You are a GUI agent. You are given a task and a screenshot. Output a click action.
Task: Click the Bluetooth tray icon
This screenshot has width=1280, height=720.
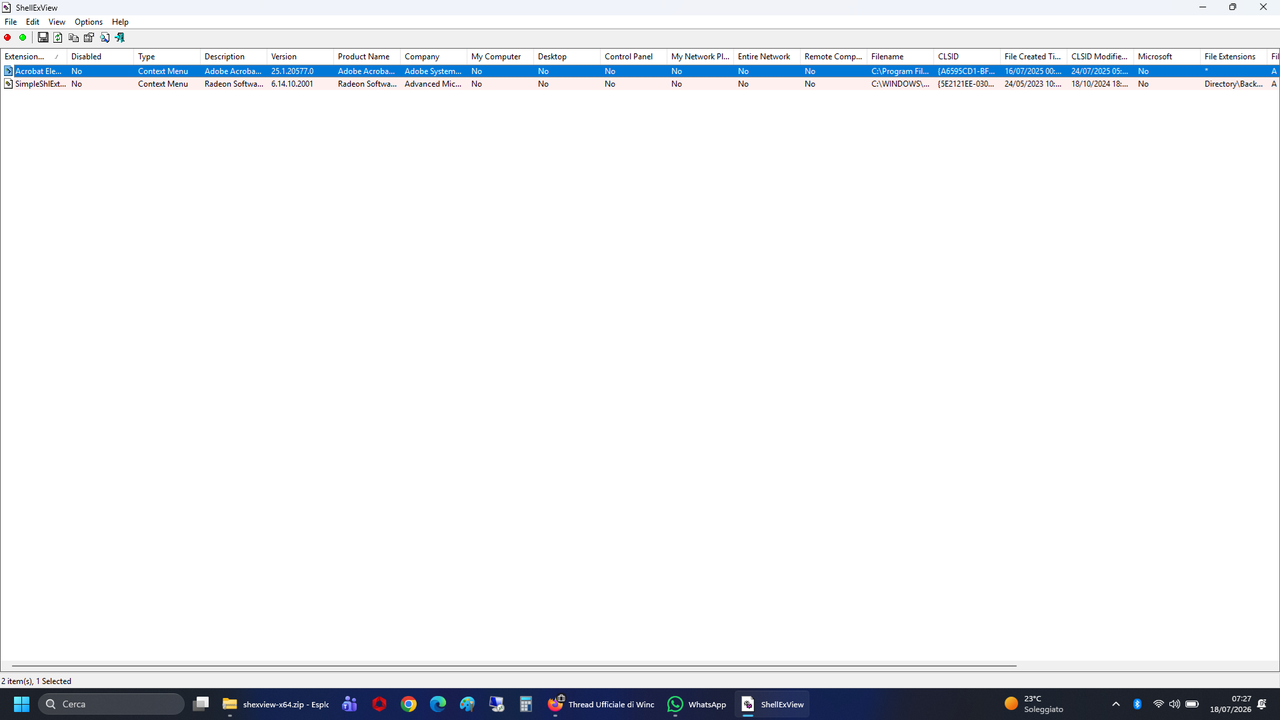[x=1137, y=704]
